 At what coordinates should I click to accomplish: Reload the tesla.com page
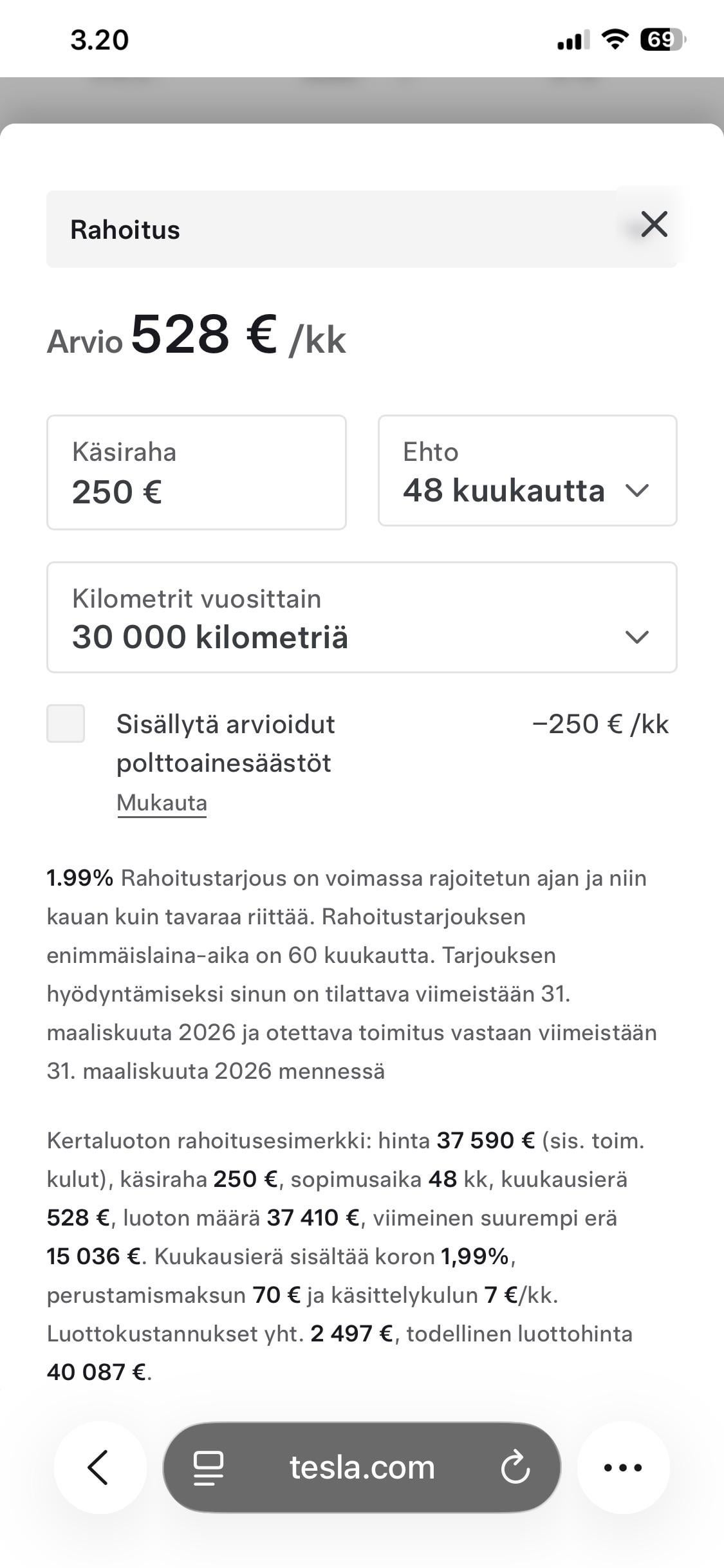515,1468
